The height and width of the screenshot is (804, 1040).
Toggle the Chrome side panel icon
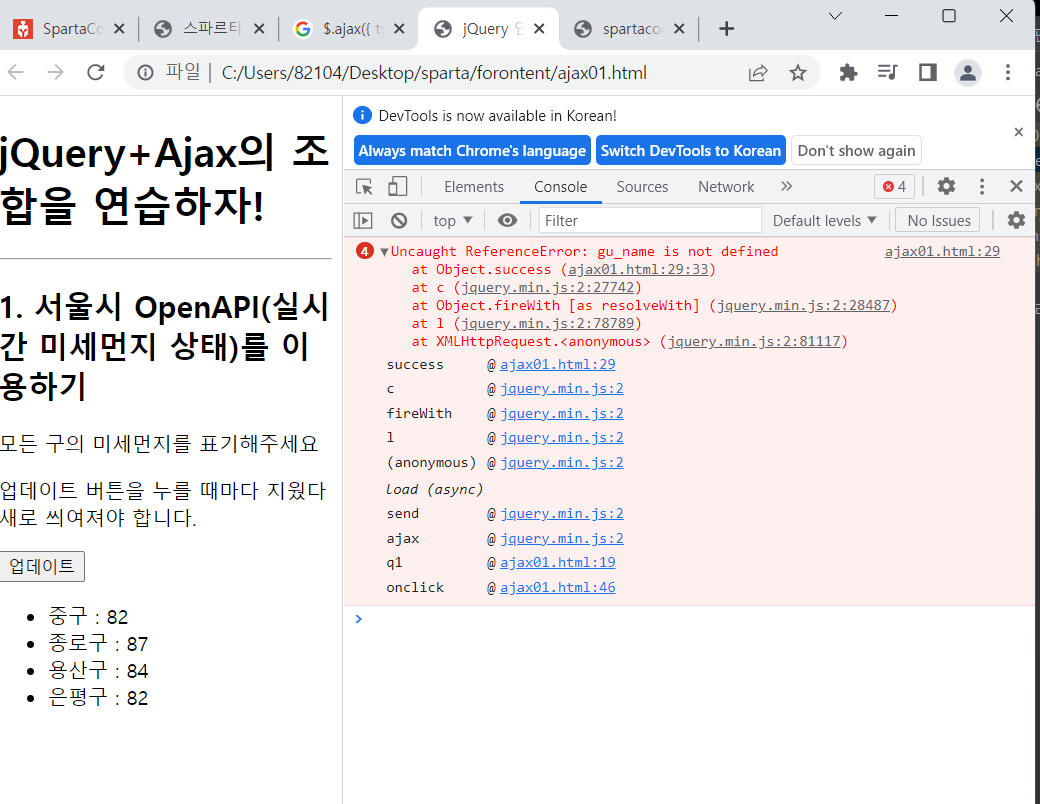click(x=928, y=72)
